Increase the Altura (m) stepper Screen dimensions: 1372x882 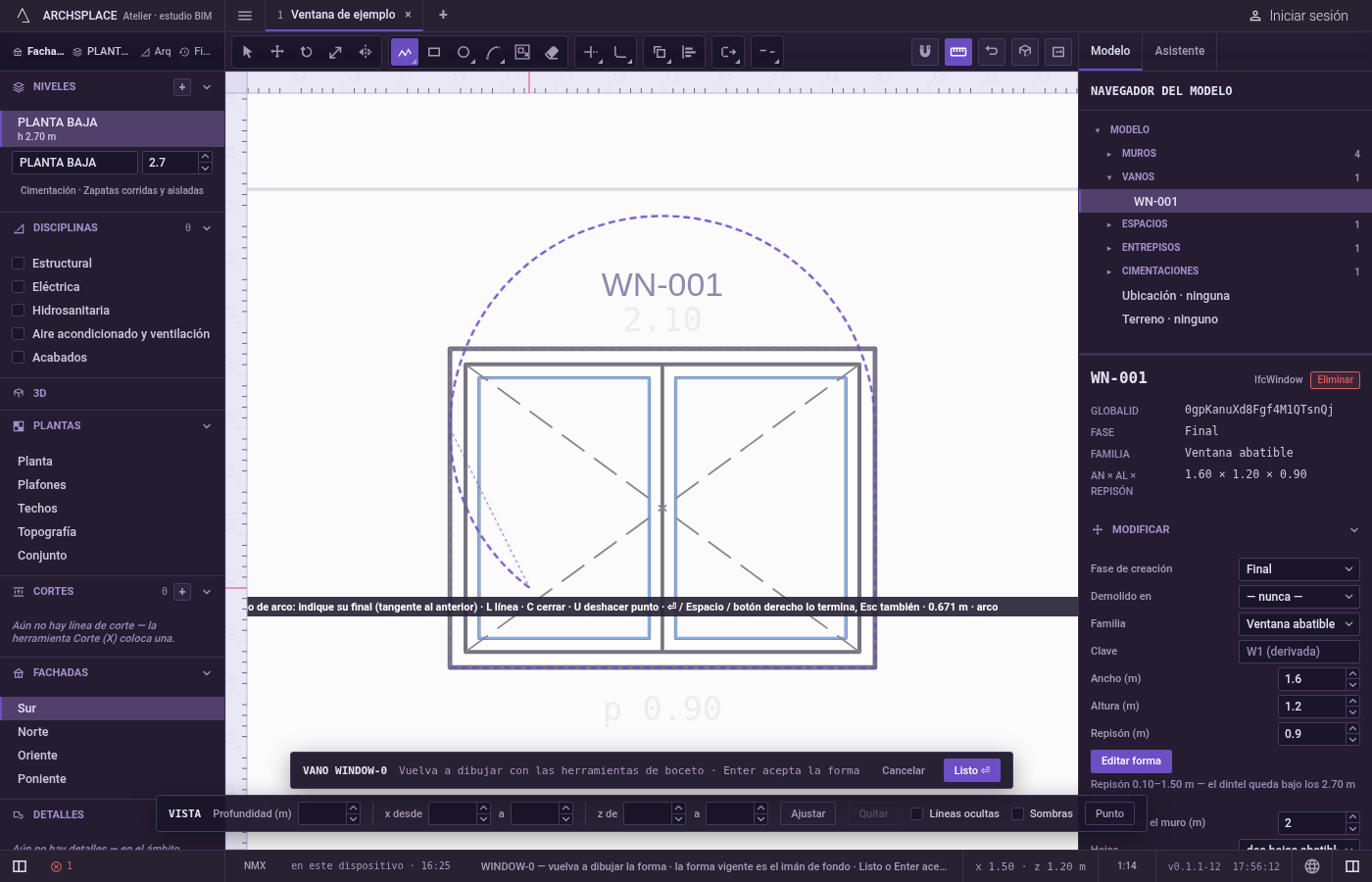pyautogui.click(x=1352, y=701)
